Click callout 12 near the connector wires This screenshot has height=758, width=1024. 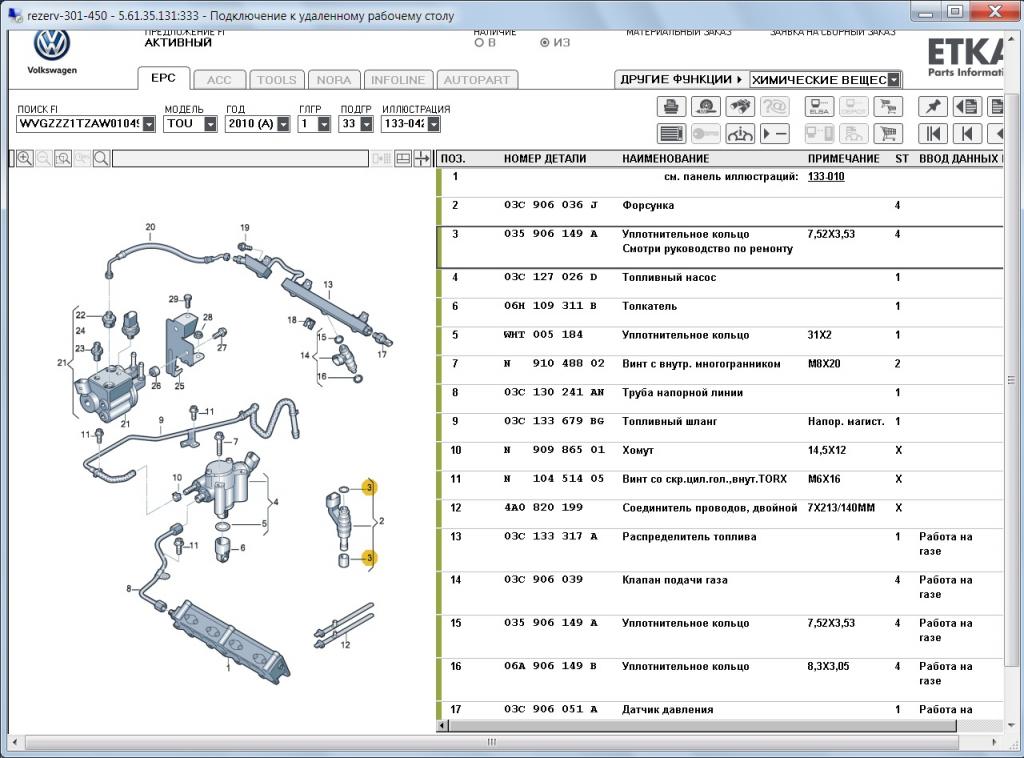click(345, 645)
